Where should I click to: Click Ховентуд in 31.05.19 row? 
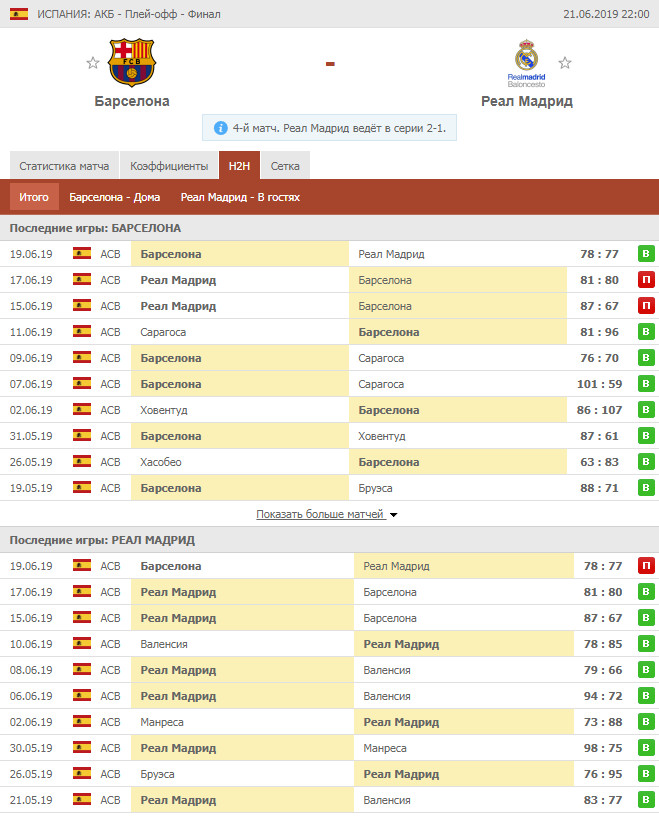pyautogui.click(x=382, y=436)
